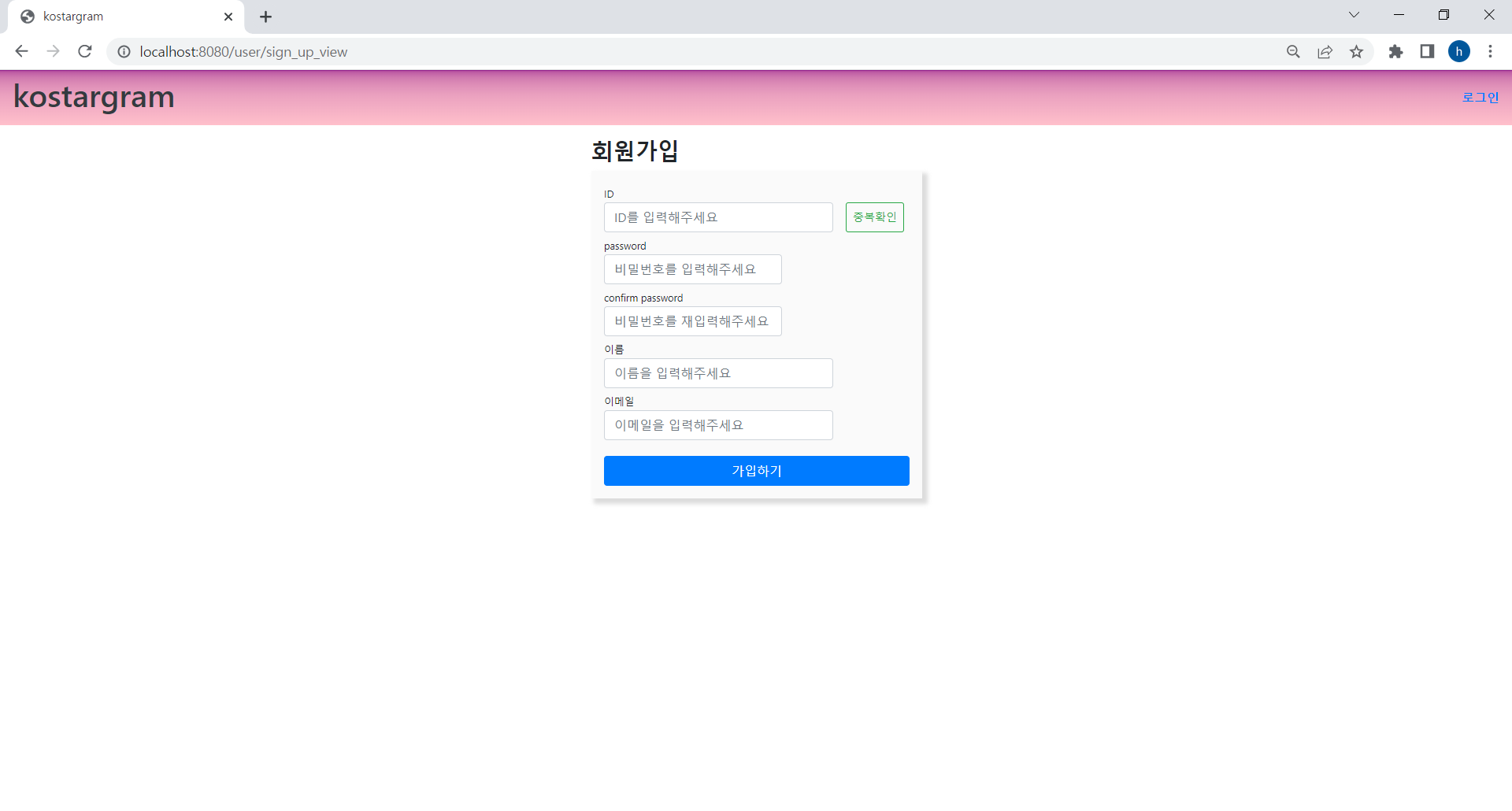
Task: Reload the current page
Action: (84, 51)
